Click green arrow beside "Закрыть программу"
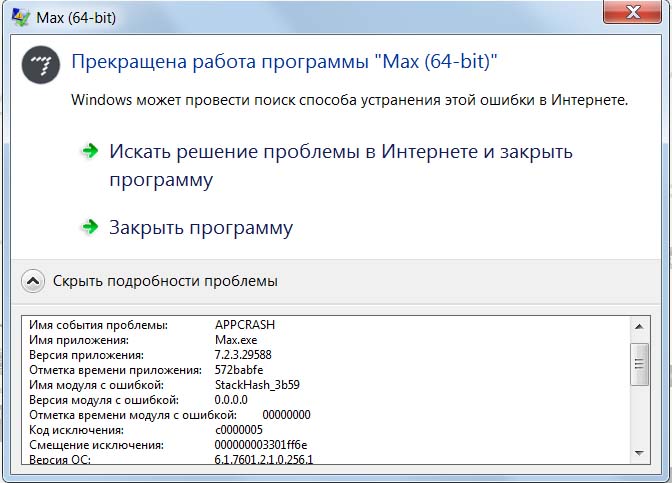The height and width of the screenshot is (483, 672). click(90, 227)
